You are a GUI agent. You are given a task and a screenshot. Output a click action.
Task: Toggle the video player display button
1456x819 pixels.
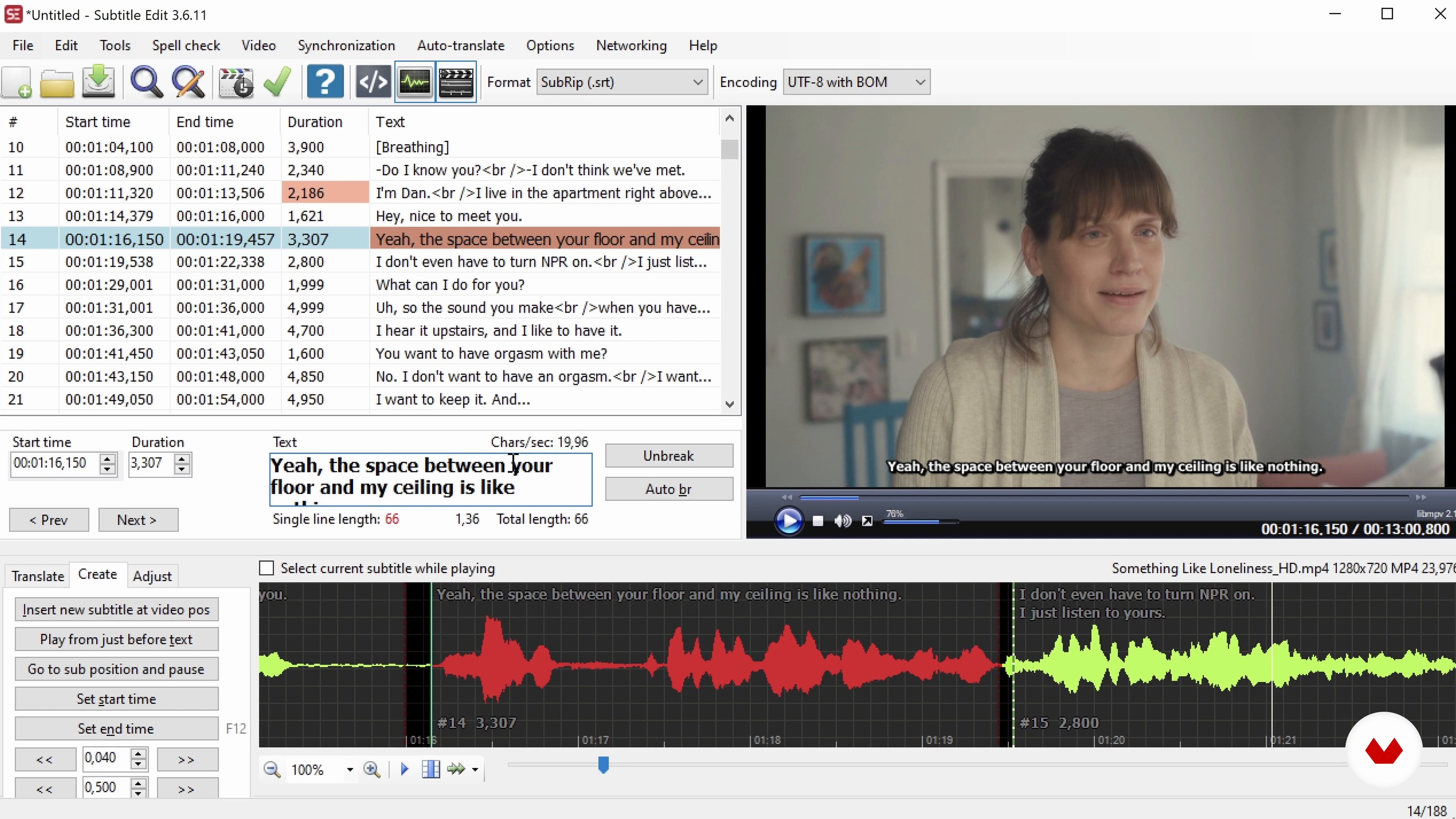pos(456,83)
